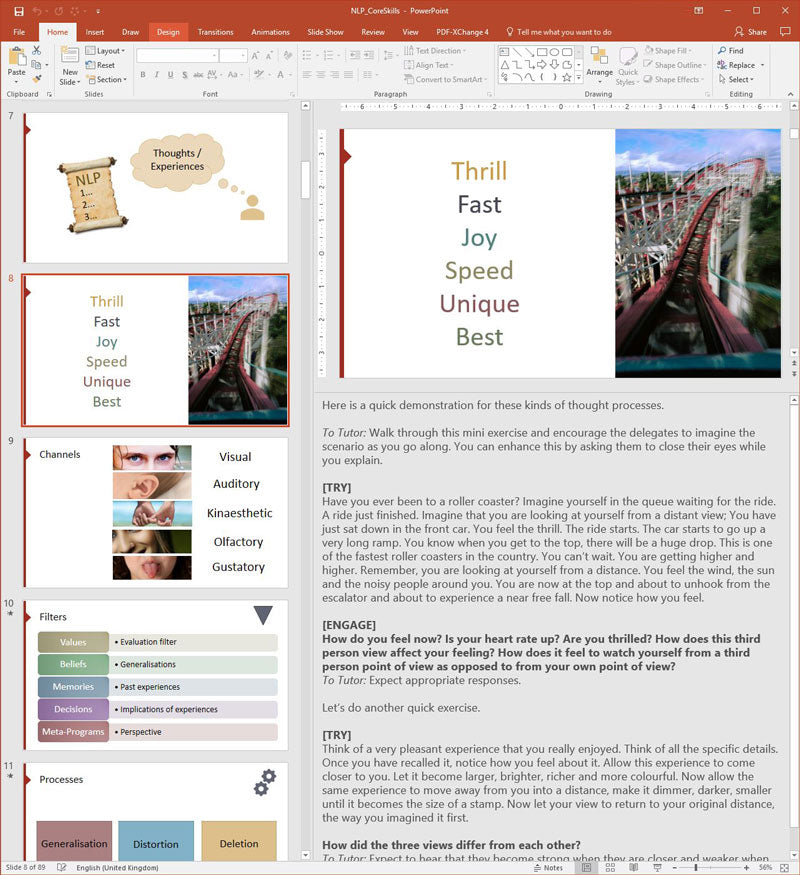
Task: Click the Paste clipboard icon
Action: tap(17, 57)
